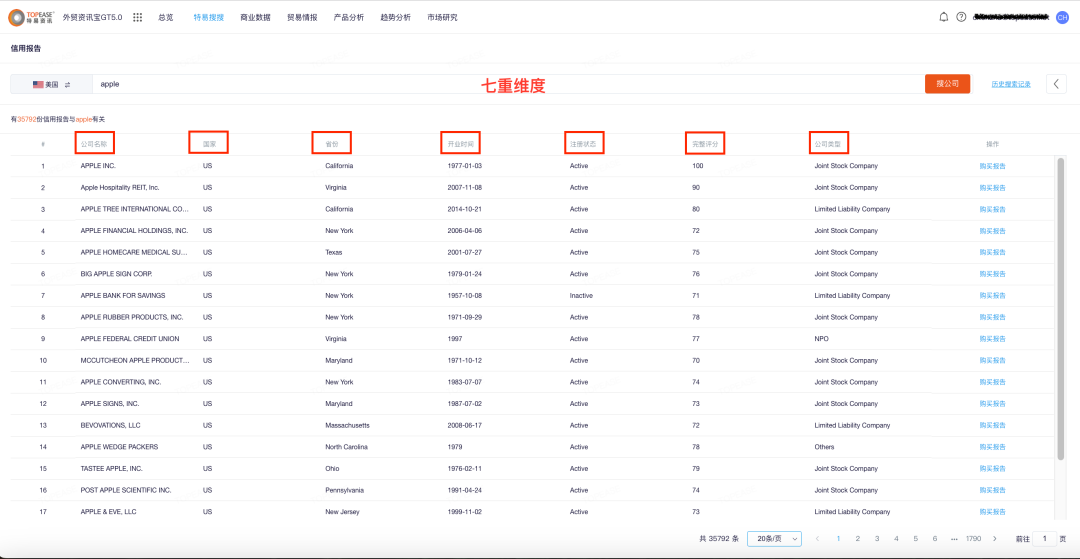Image resolution: width=1080 pixels, height=559 pixels.
Task: Click the NPO company type cell
Action: tap(822, 339)
